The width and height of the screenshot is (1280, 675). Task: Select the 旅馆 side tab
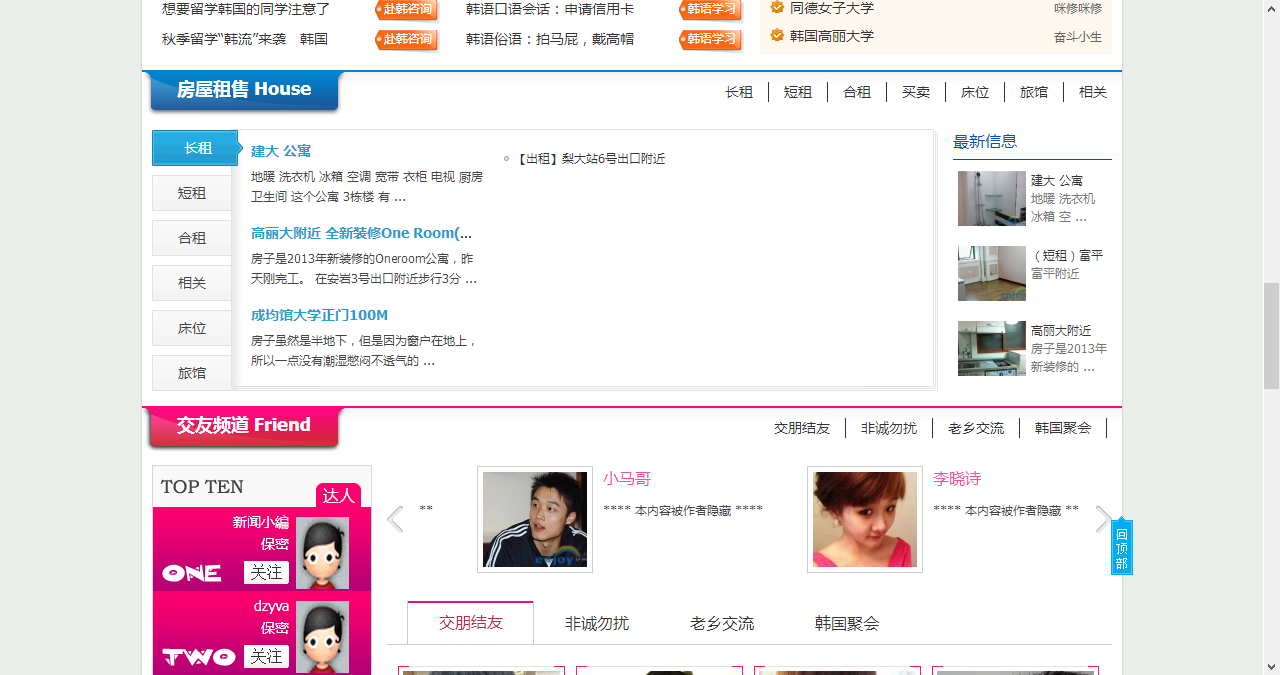pos(192,373)
